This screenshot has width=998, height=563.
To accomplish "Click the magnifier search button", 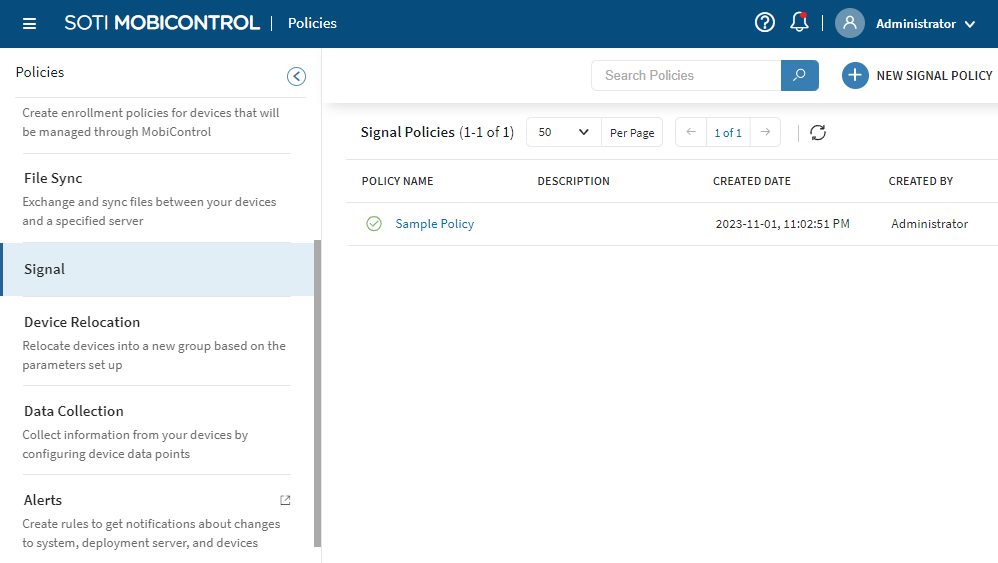I will (x=799, y=75).
